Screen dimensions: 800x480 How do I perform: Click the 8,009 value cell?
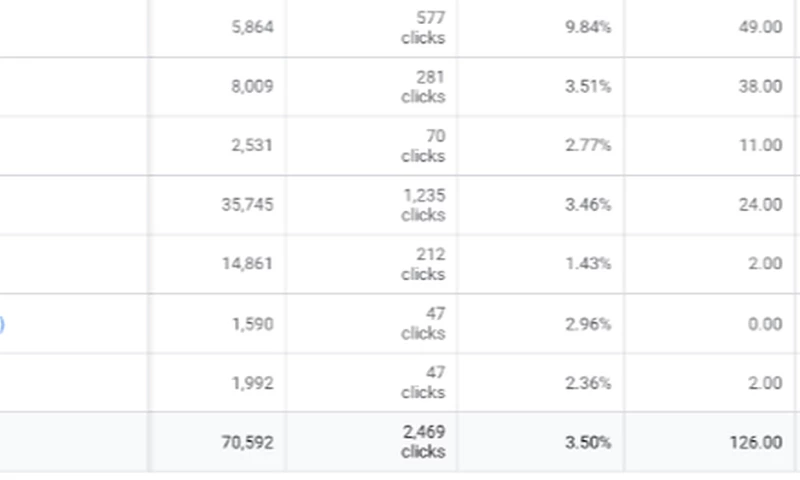click(251, 87)
